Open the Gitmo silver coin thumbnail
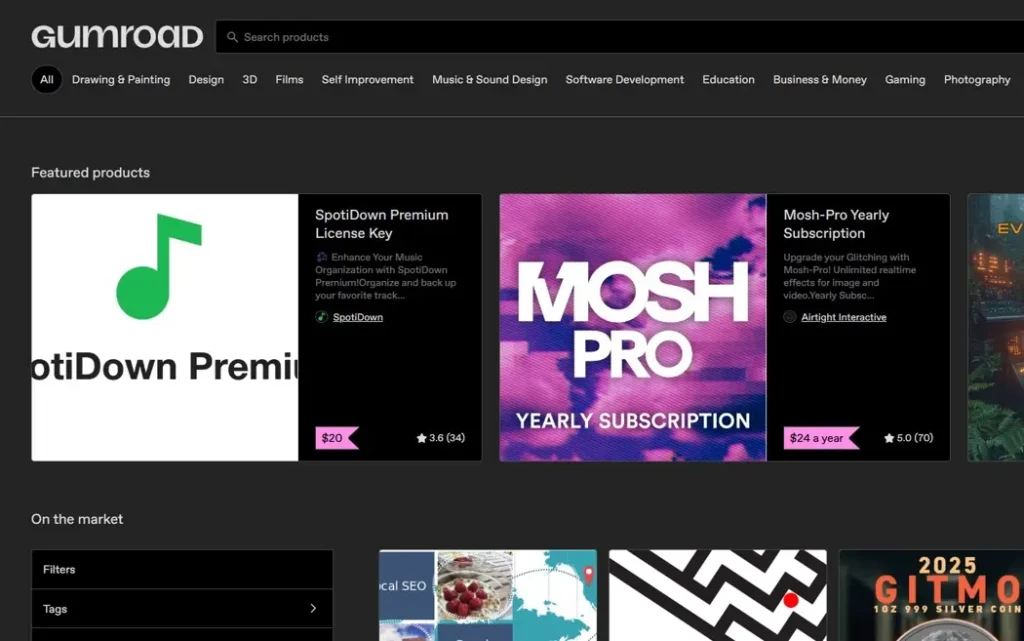The image size is (1024, 641). [x=932, y=595]
